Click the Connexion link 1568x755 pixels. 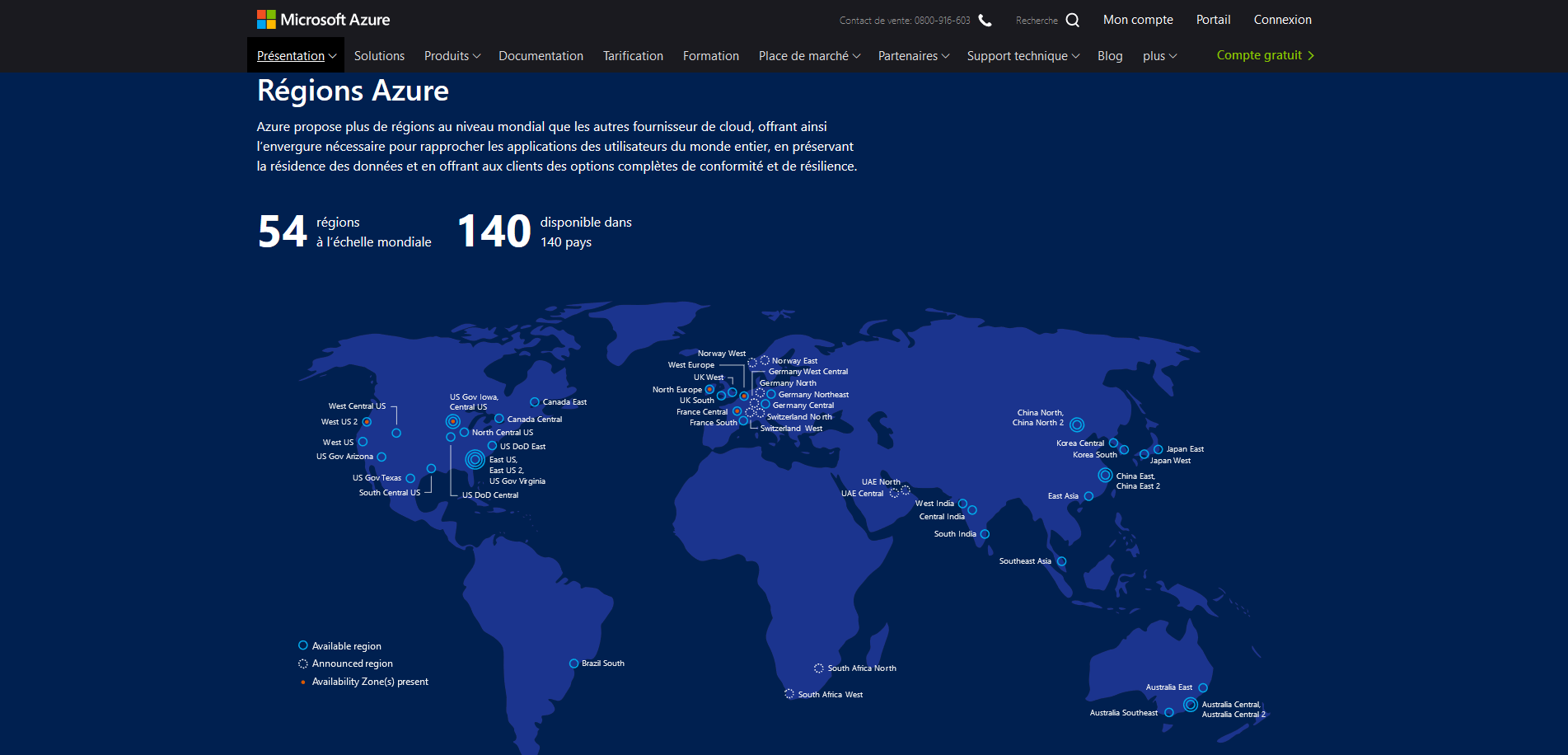pyautogui.click(x=1282, y=20)
